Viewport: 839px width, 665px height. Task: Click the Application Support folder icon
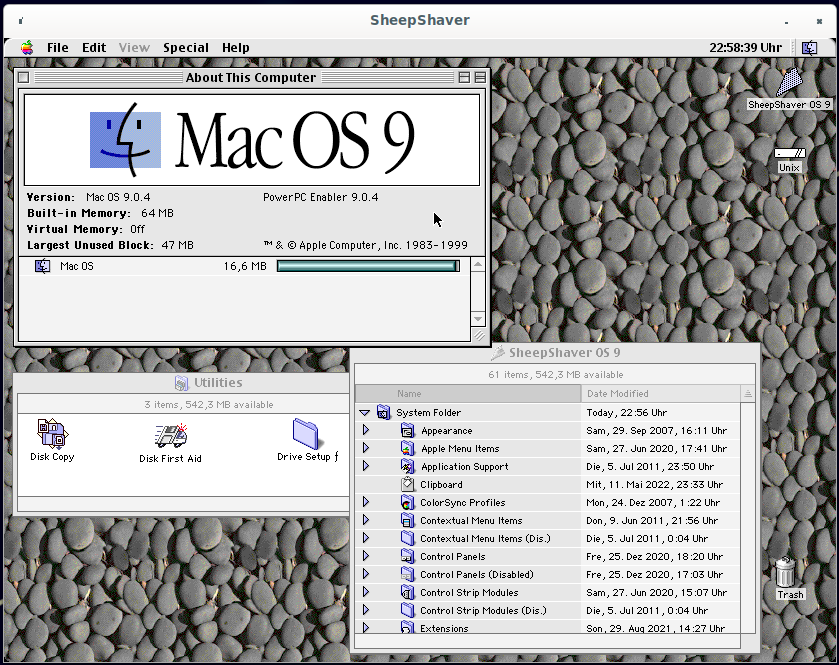point(408,467)
